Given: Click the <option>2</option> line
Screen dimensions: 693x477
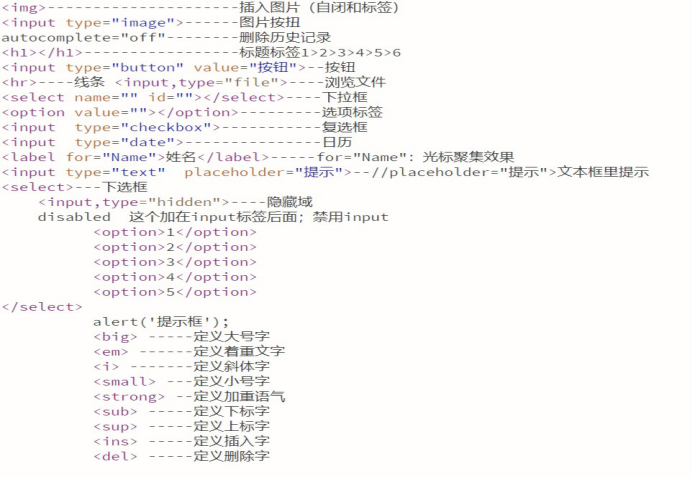Looking at the screenshot, I should [x=175, y=248].
